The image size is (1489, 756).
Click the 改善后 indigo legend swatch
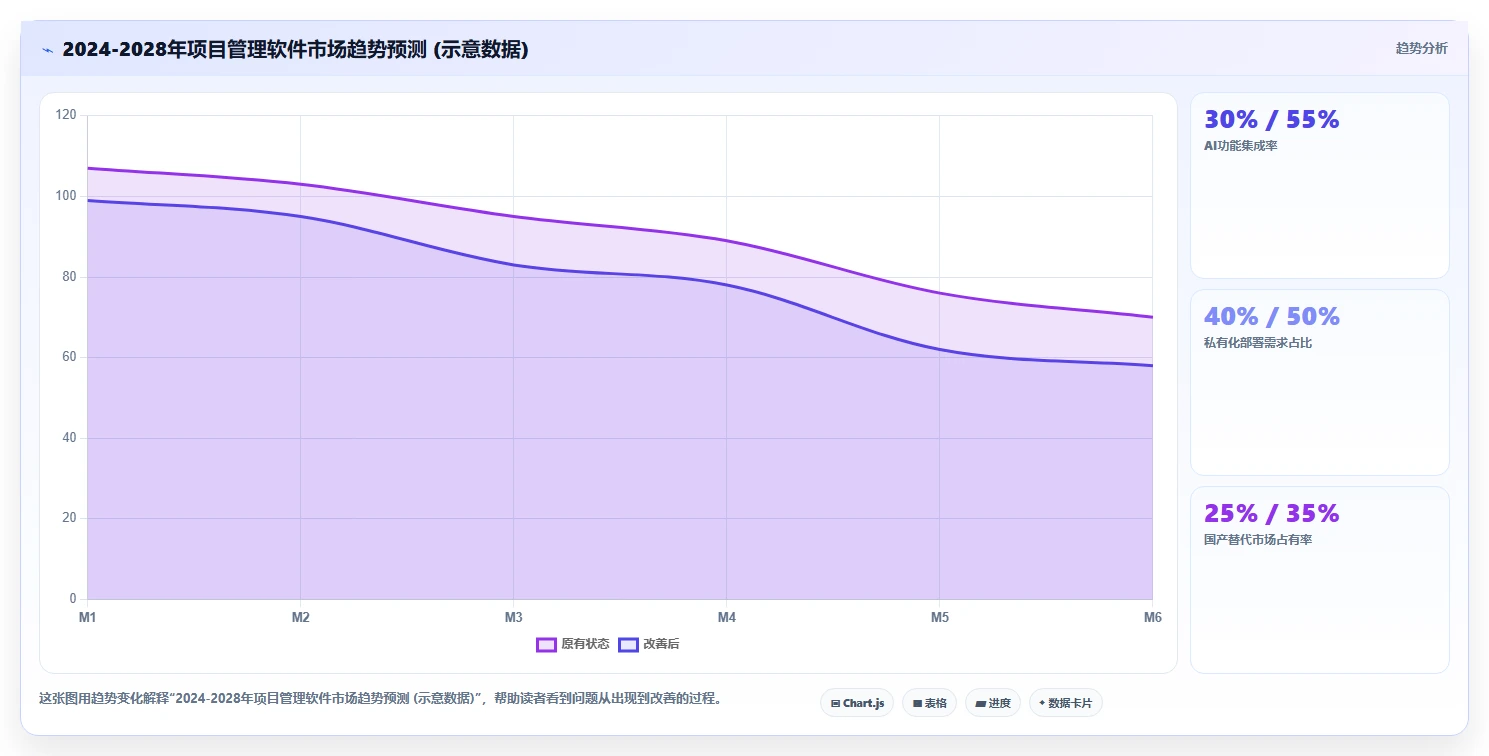pos(628,644)
